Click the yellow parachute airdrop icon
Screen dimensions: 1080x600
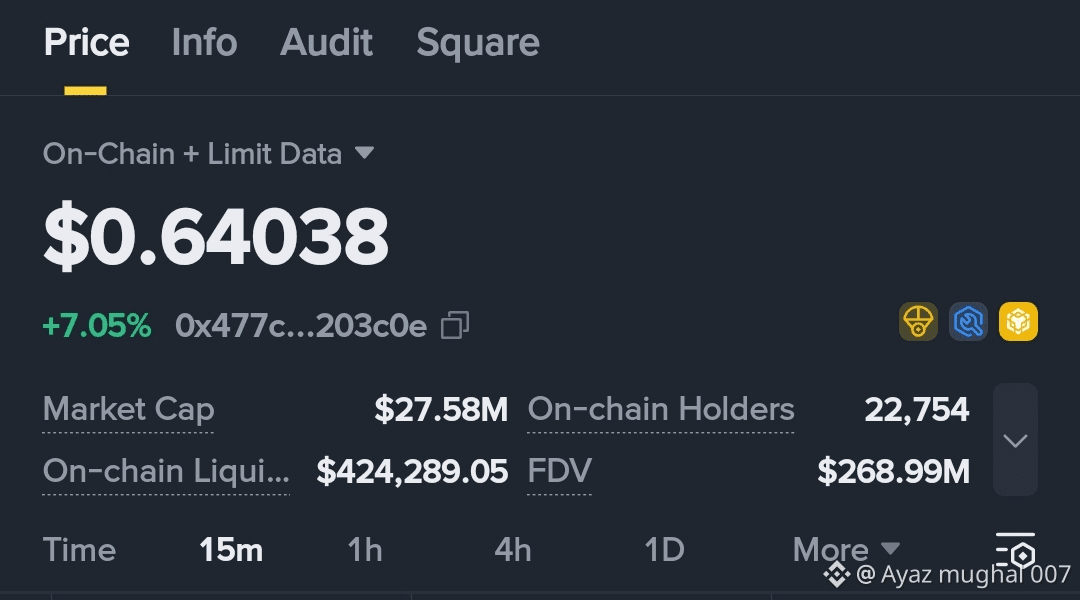(918, 322)
